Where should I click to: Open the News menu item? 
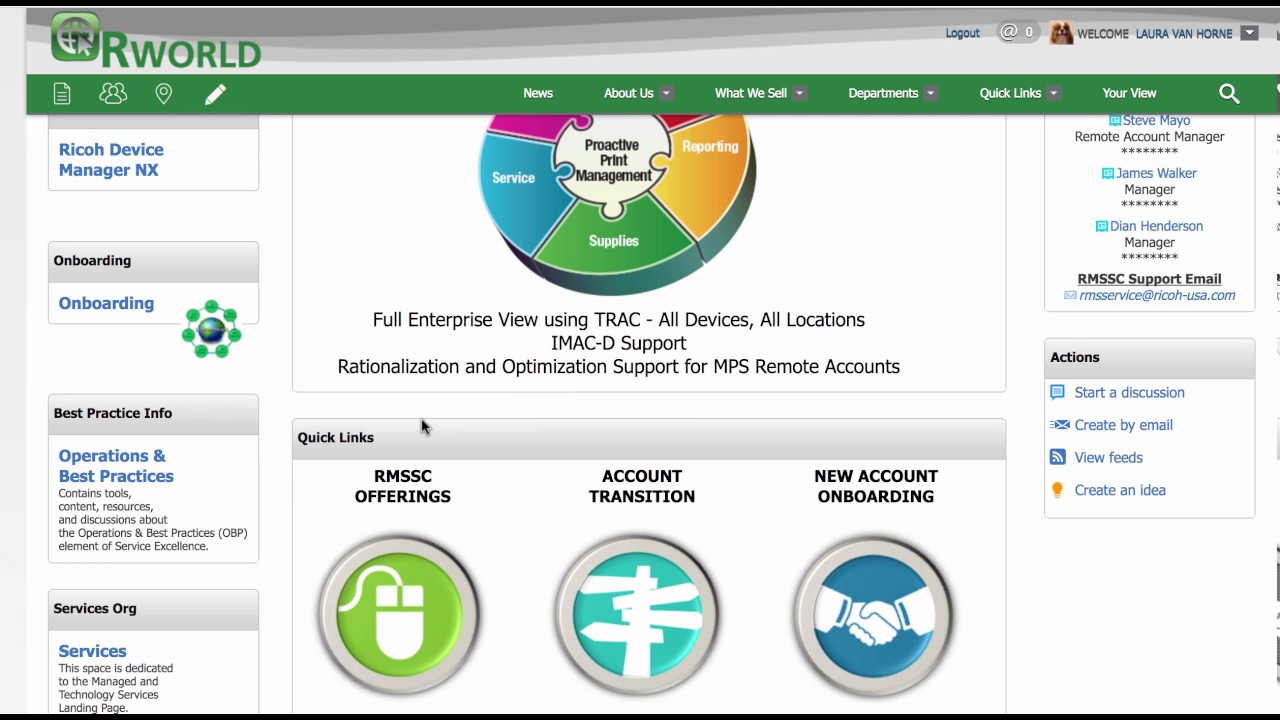(x=538, y=93)
